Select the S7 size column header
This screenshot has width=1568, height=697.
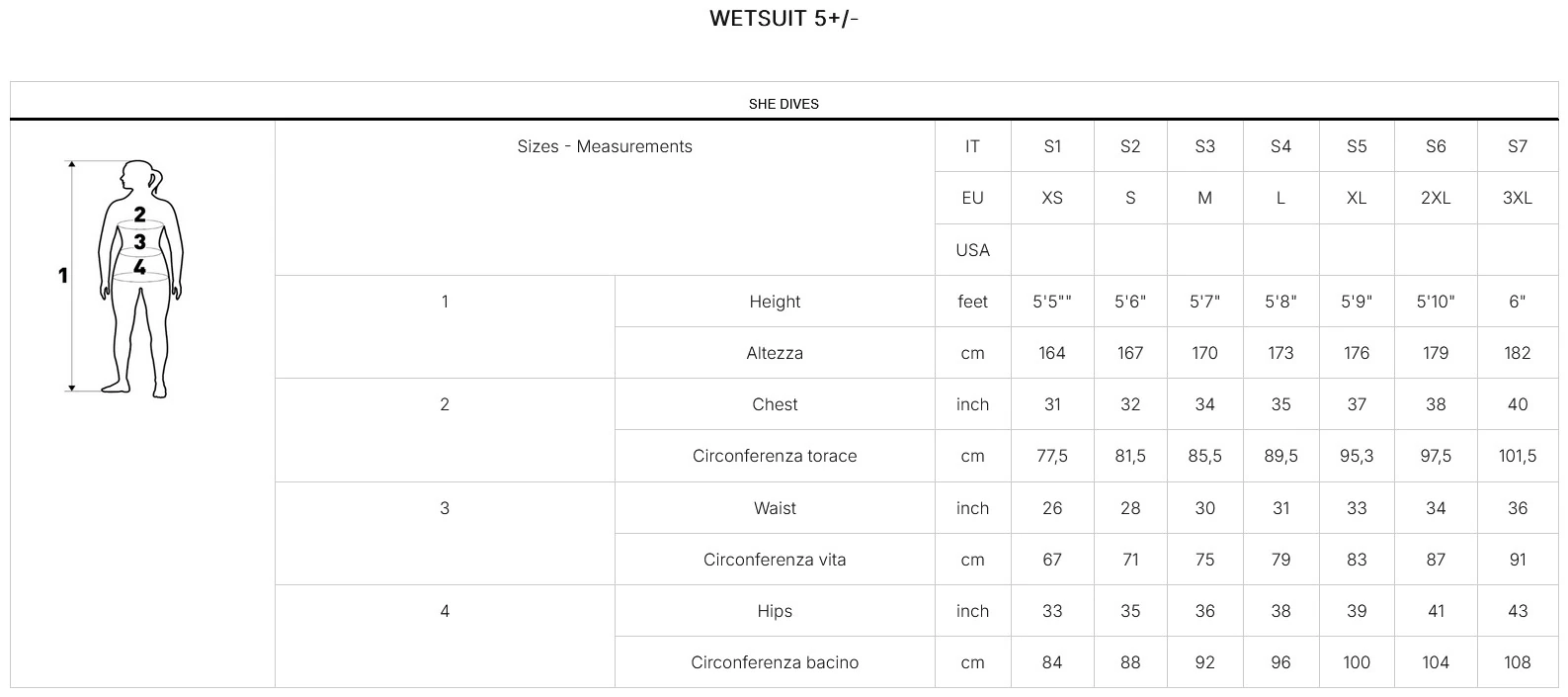point(1518,146)
